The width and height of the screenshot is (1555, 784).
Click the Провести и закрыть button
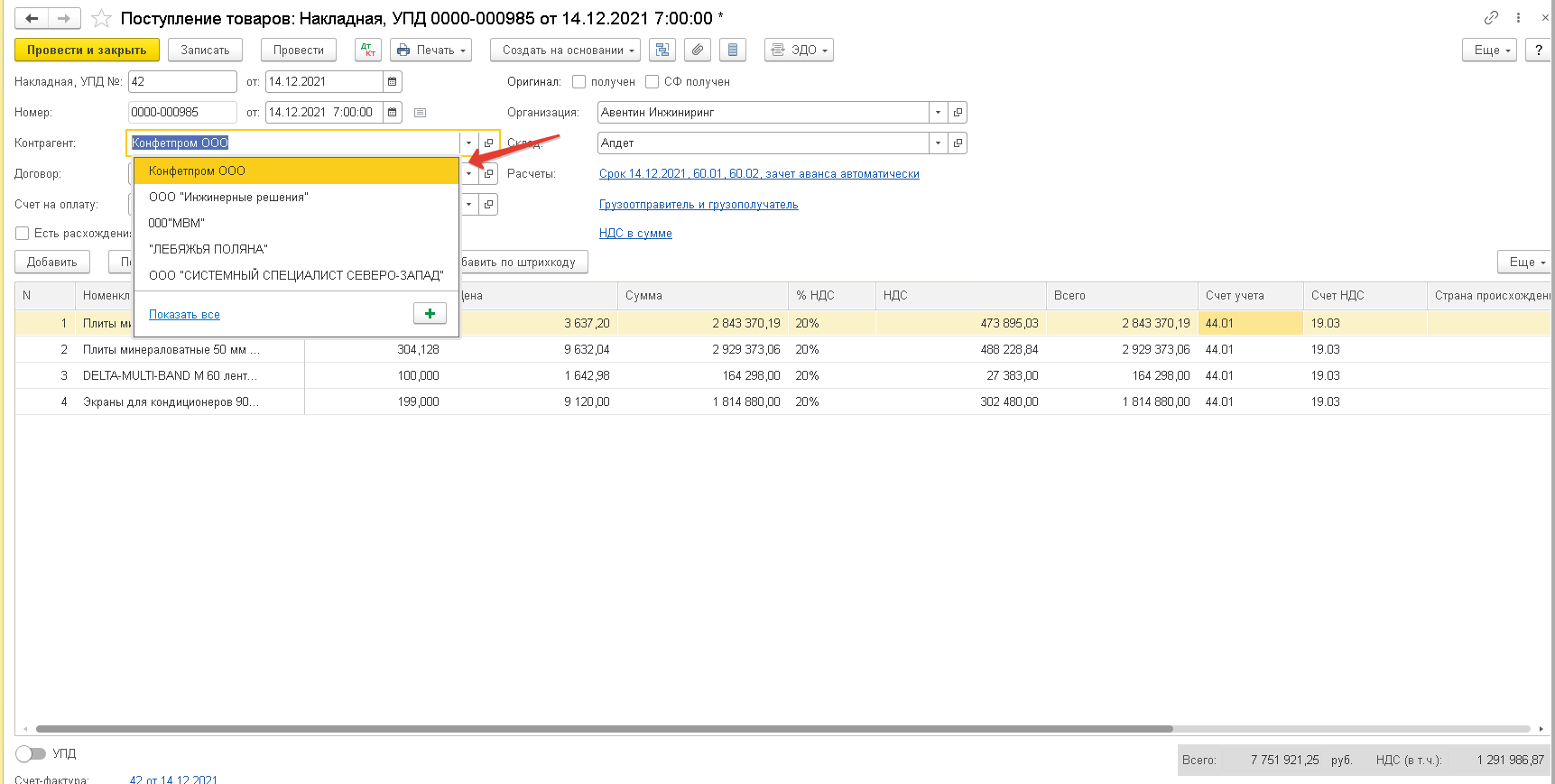pyautogui.click(x=87, y=50)
